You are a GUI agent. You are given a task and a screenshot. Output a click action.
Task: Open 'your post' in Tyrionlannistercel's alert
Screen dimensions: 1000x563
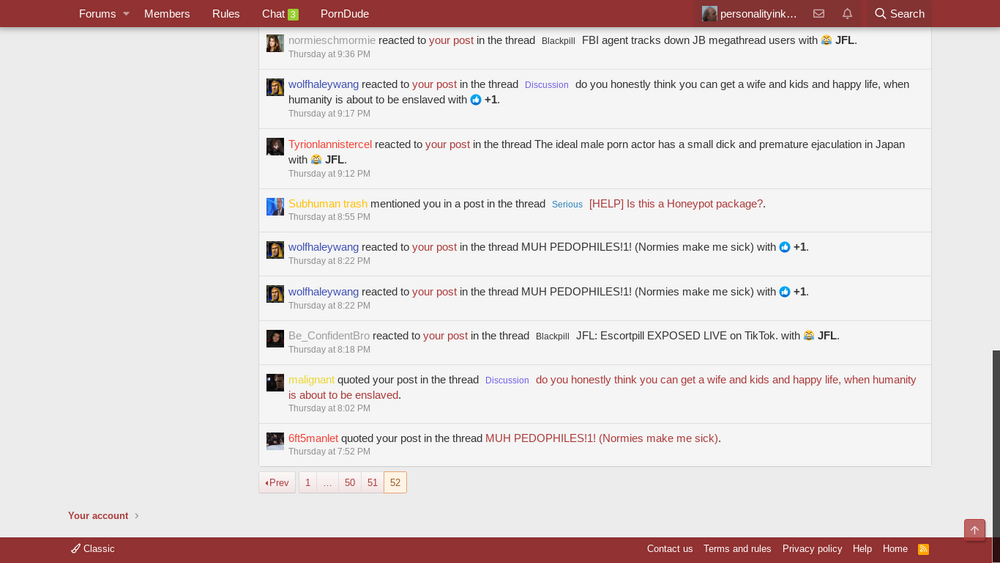pyautogui.click(x=448, y=144)
